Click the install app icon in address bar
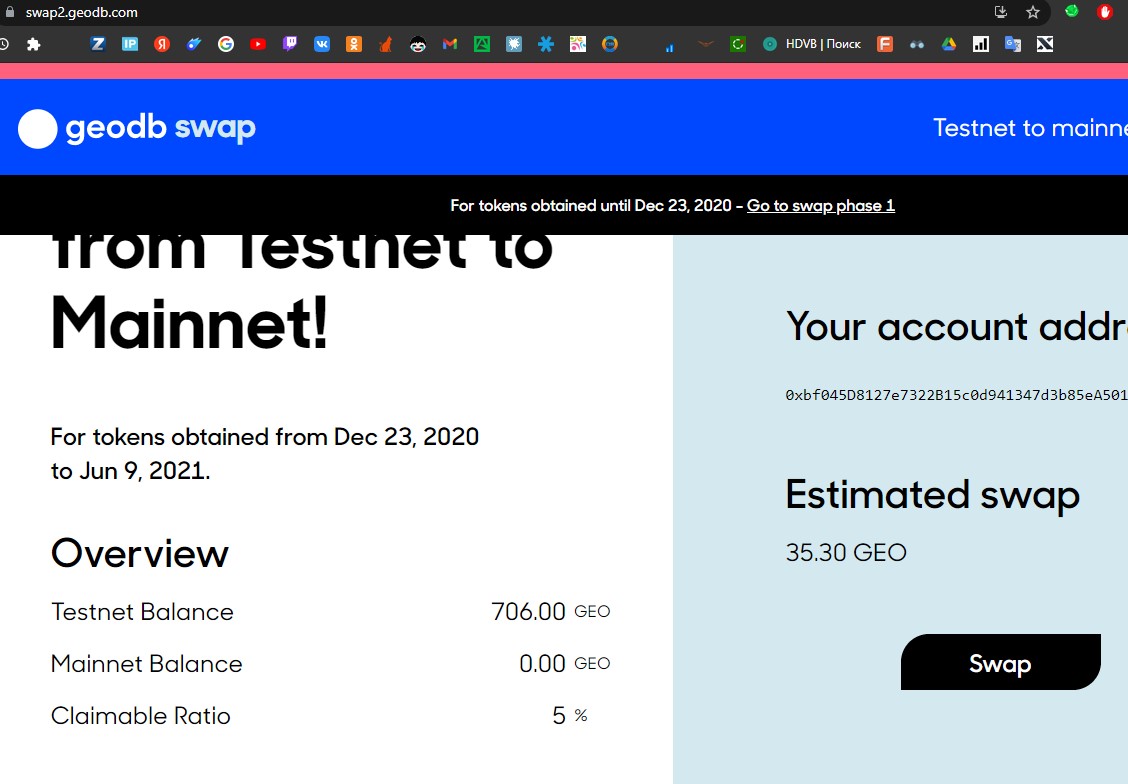 [x=1001, y=12]
